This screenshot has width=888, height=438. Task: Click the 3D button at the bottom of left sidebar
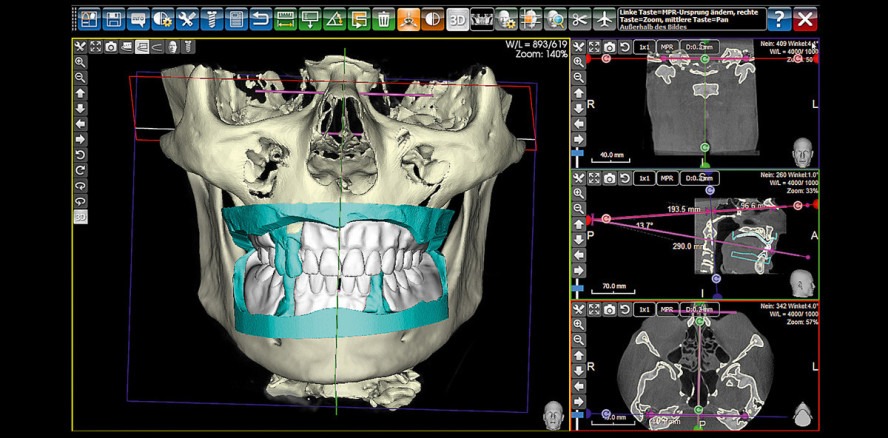pyautogui.click(x=80, y=216)
